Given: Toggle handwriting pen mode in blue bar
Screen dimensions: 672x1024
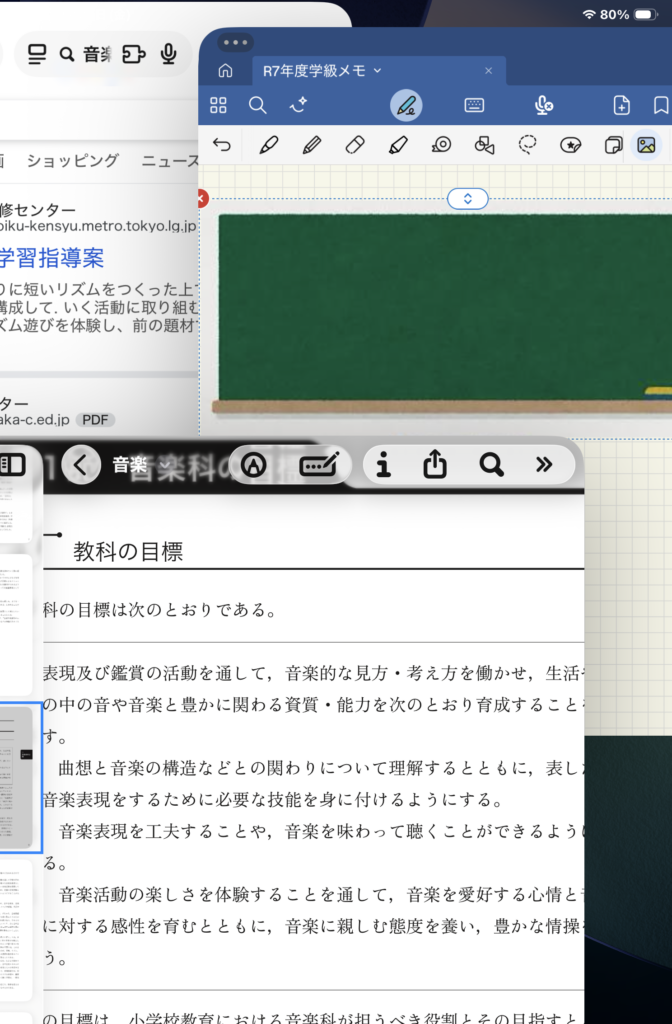Looking at the screenshot, I should coord(406,105).
